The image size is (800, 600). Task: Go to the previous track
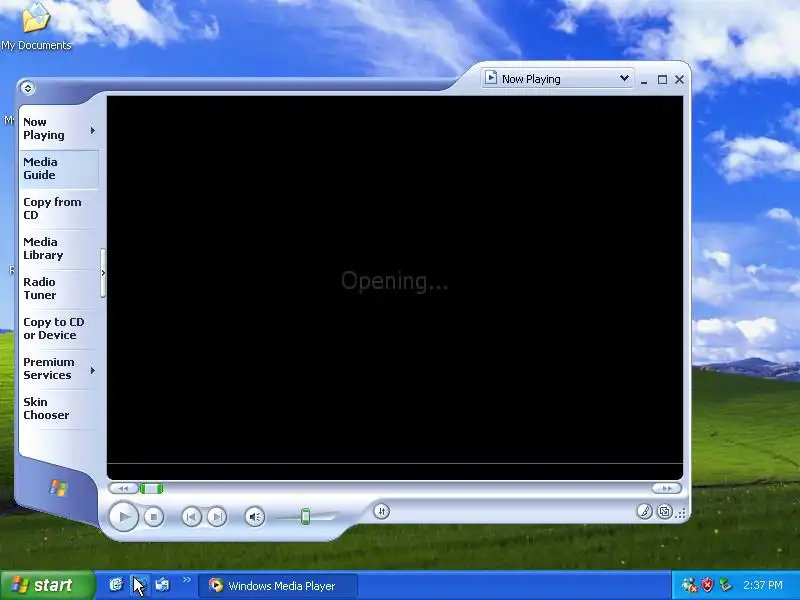point(191,517)
